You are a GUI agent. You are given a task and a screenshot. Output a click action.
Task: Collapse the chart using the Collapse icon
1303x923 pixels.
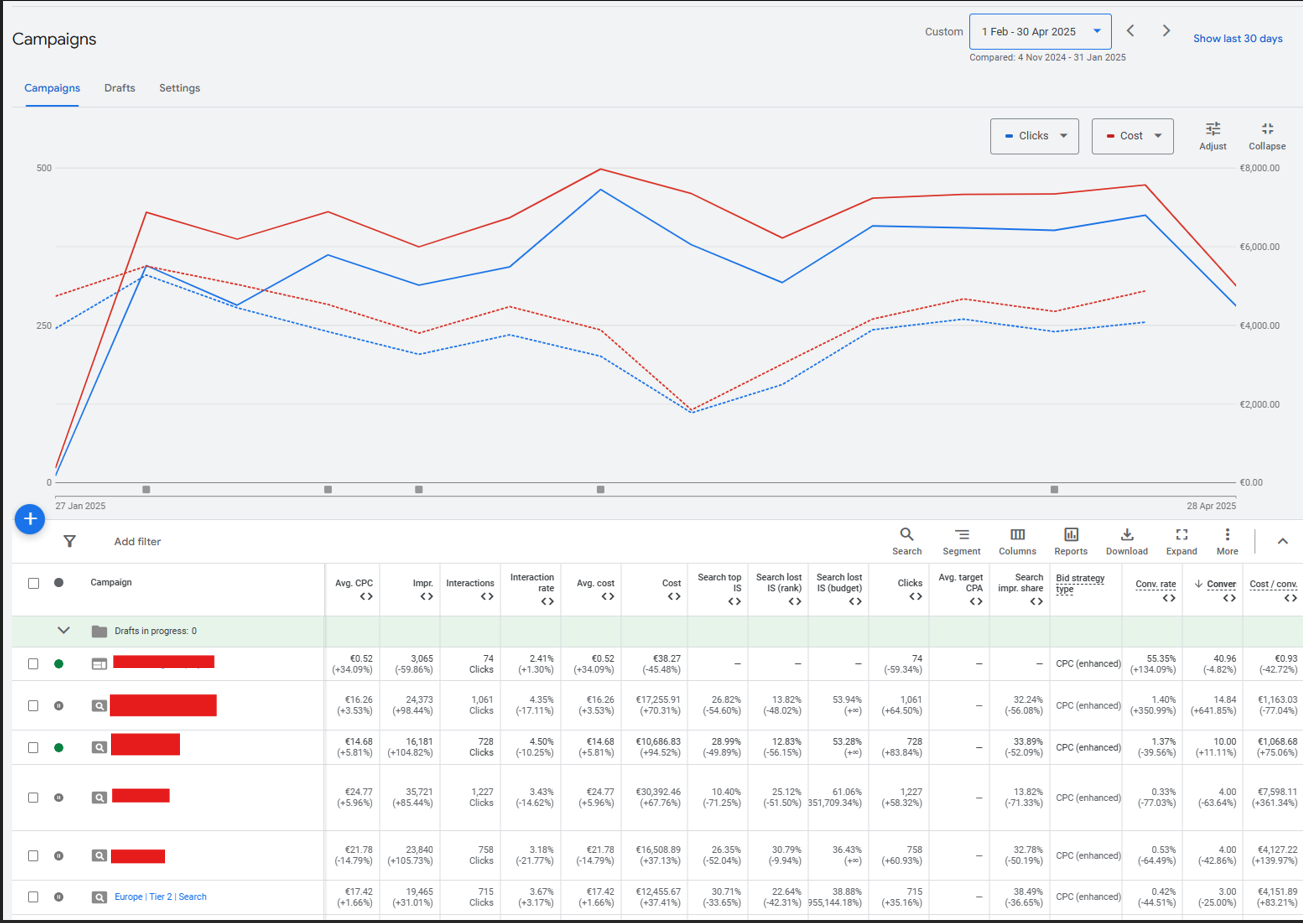click(x=1267, y=129)
